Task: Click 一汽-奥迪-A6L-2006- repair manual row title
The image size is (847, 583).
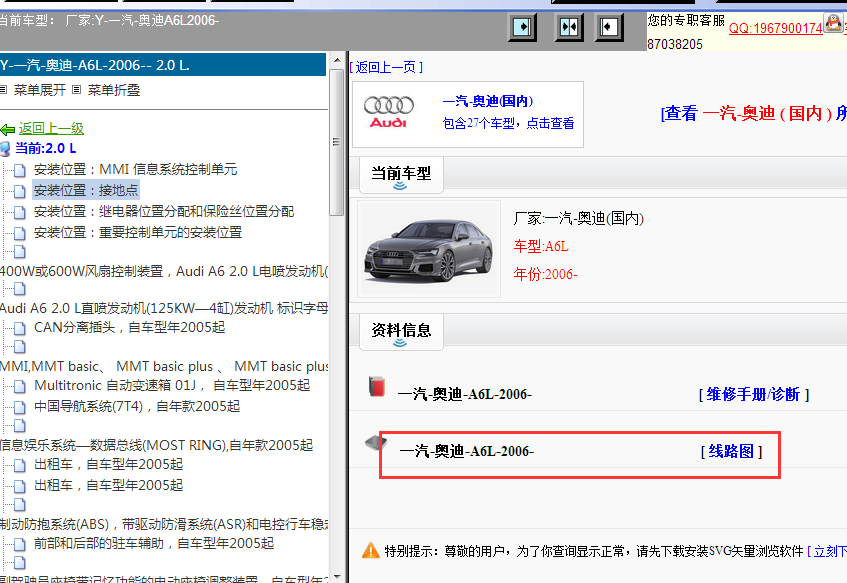Action: tap(465, 394)
